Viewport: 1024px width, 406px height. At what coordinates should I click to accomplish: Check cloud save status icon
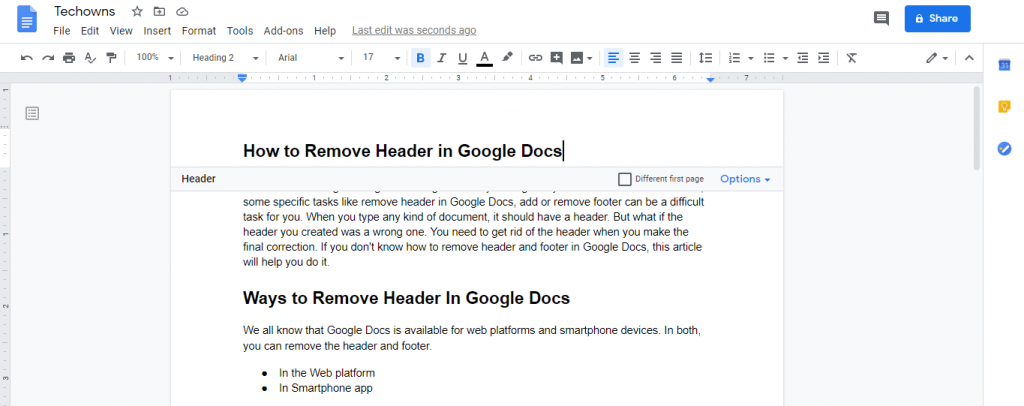(182, 11)
